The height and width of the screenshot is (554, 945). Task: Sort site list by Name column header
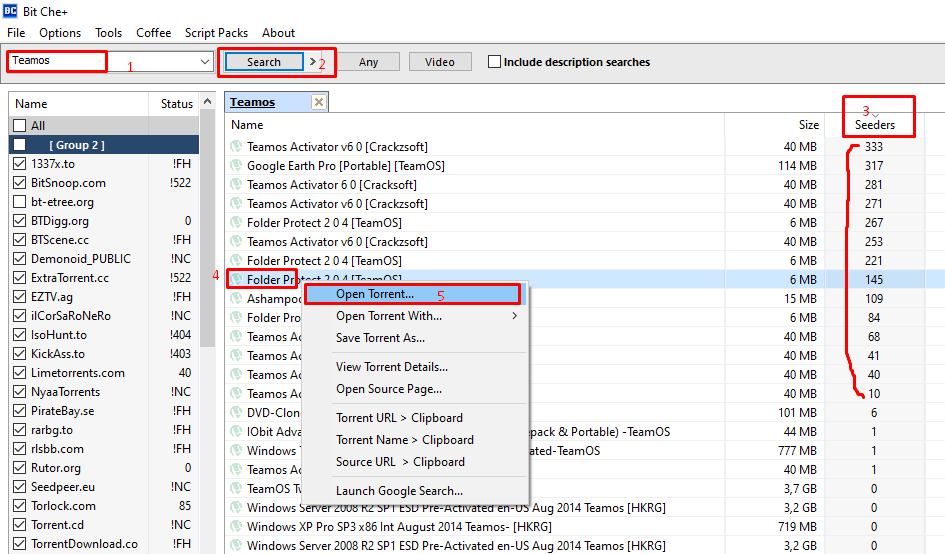(79, 104)
